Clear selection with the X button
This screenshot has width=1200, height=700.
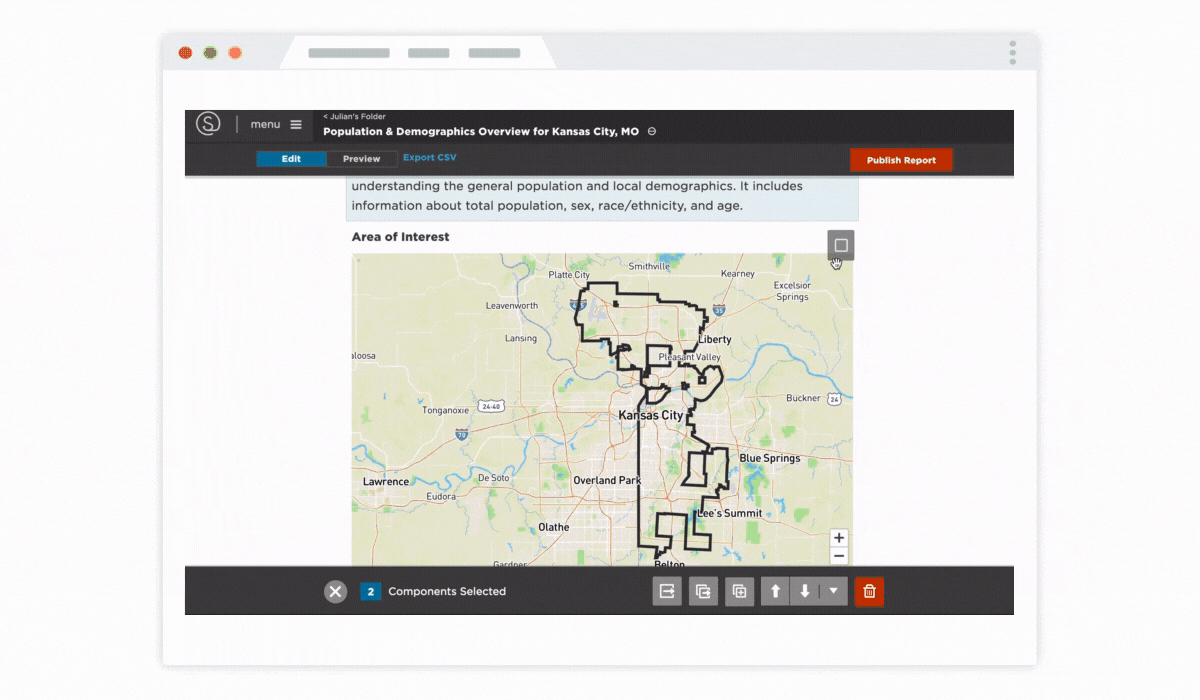(336, 591)
